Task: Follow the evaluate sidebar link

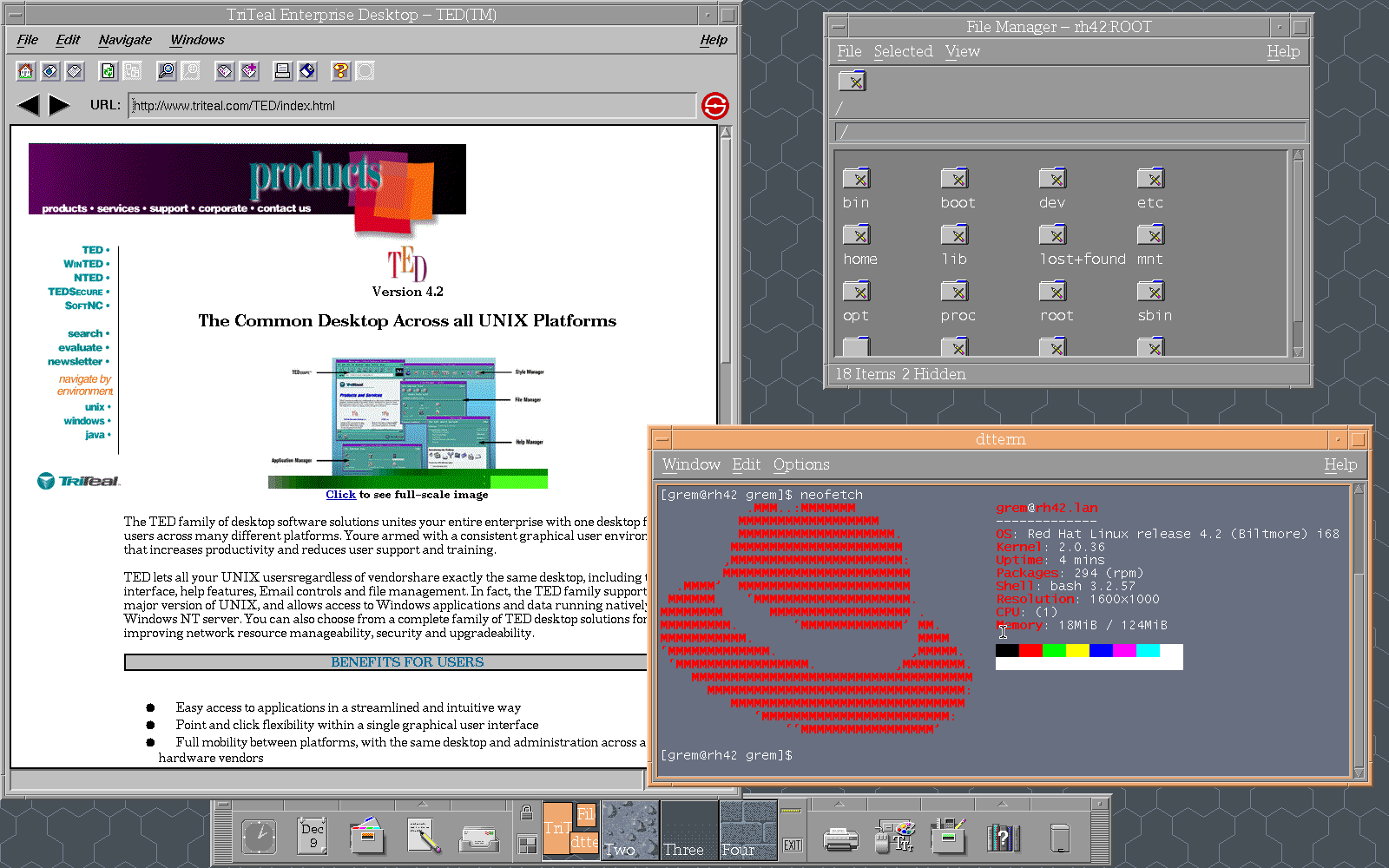Action: (x=80, y=347)
